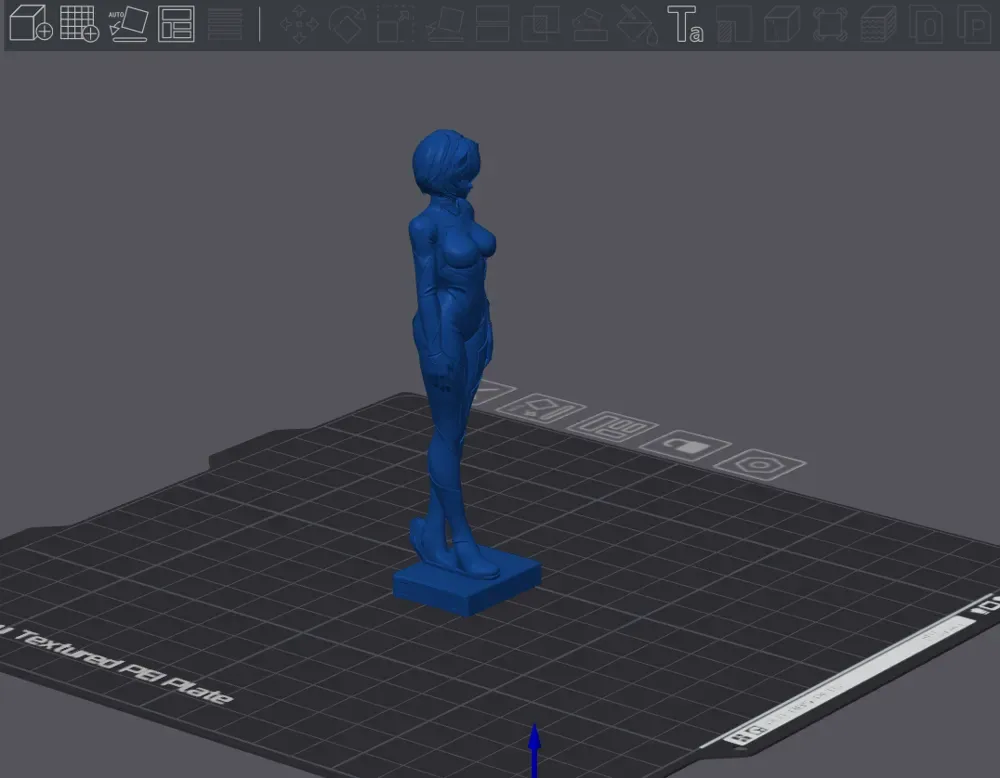
Task: Add a new plate with the grid-plus icon
Action: pos(79,24)
